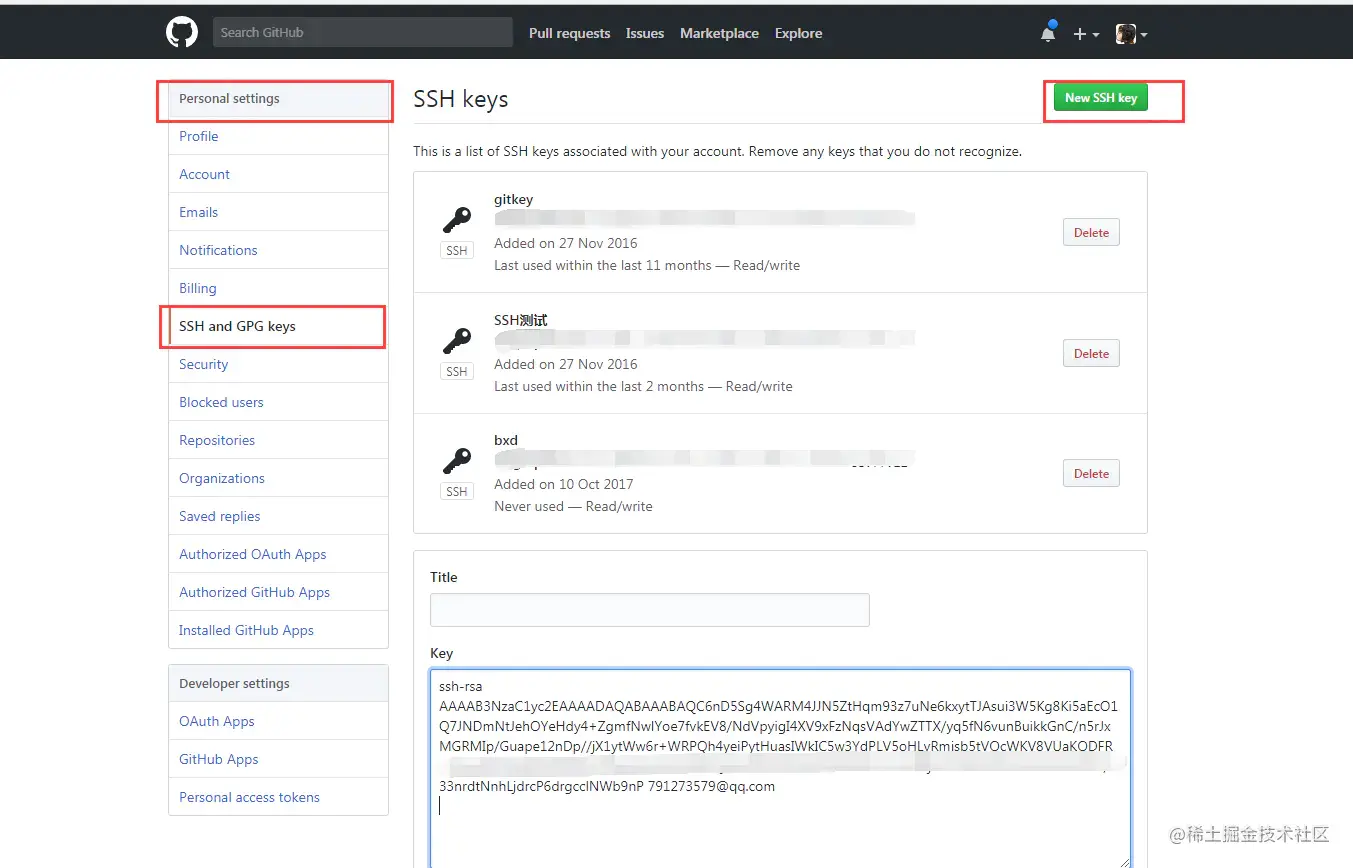This screenshot has height=868, width=1353.
Task: Open the user avatar menu
Action: [x=1131, y=33]
